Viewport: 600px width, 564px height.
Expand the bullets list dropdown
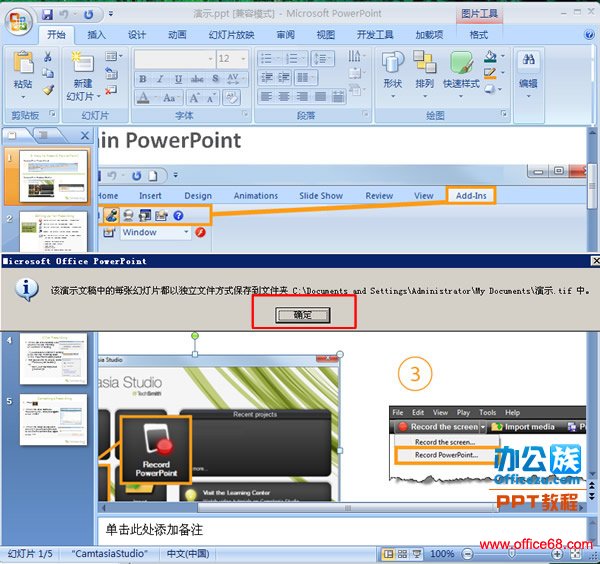tap(279, 59)
